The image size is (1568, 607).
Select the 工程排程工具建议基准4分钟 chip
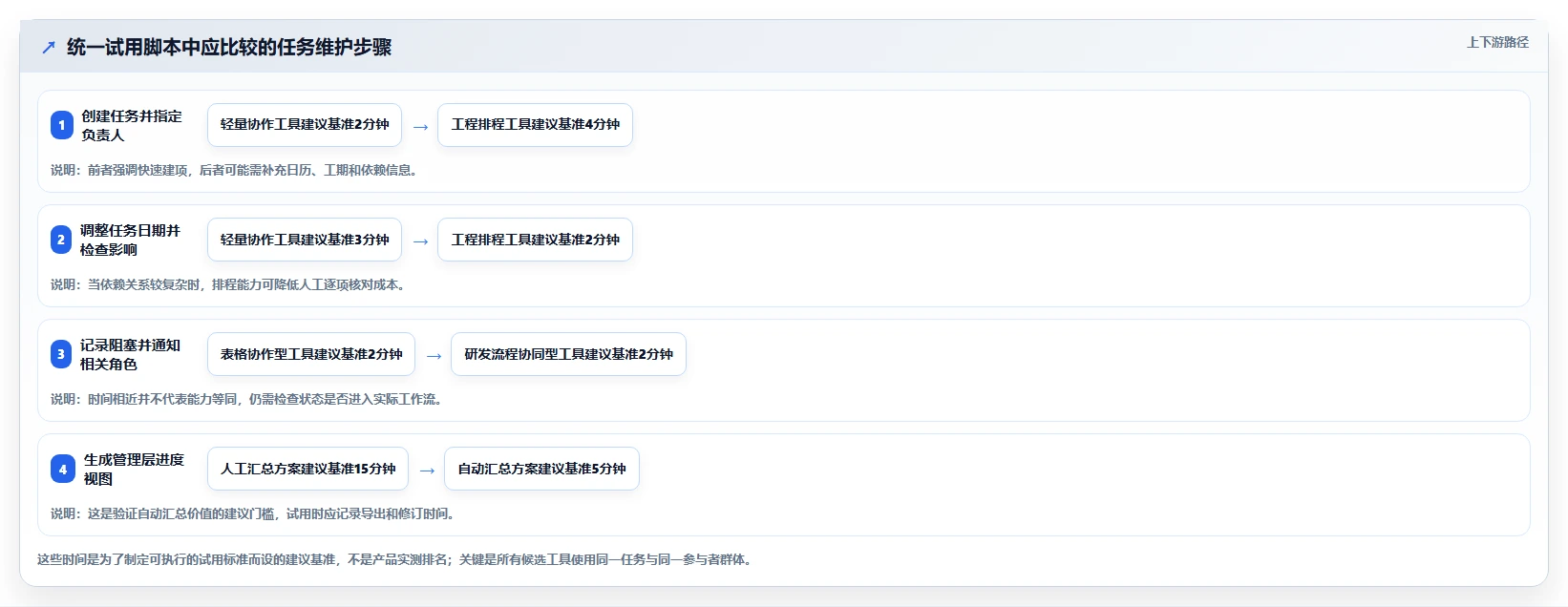535,125
